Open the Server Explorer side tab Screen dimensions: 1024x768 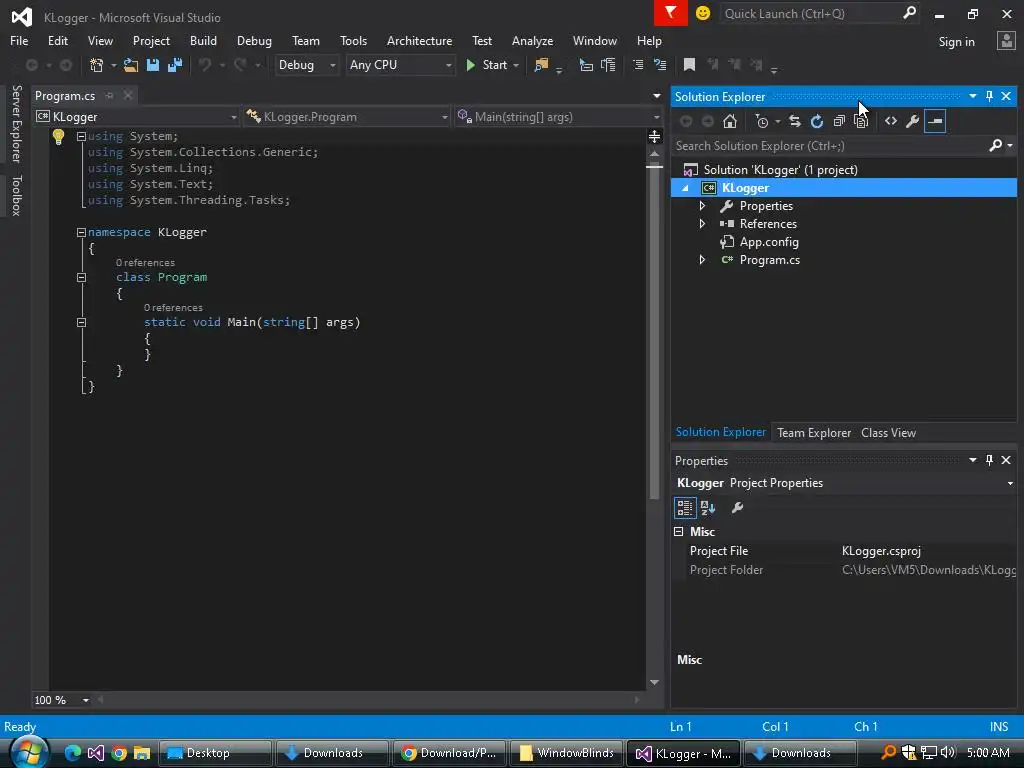pos(16,123)
